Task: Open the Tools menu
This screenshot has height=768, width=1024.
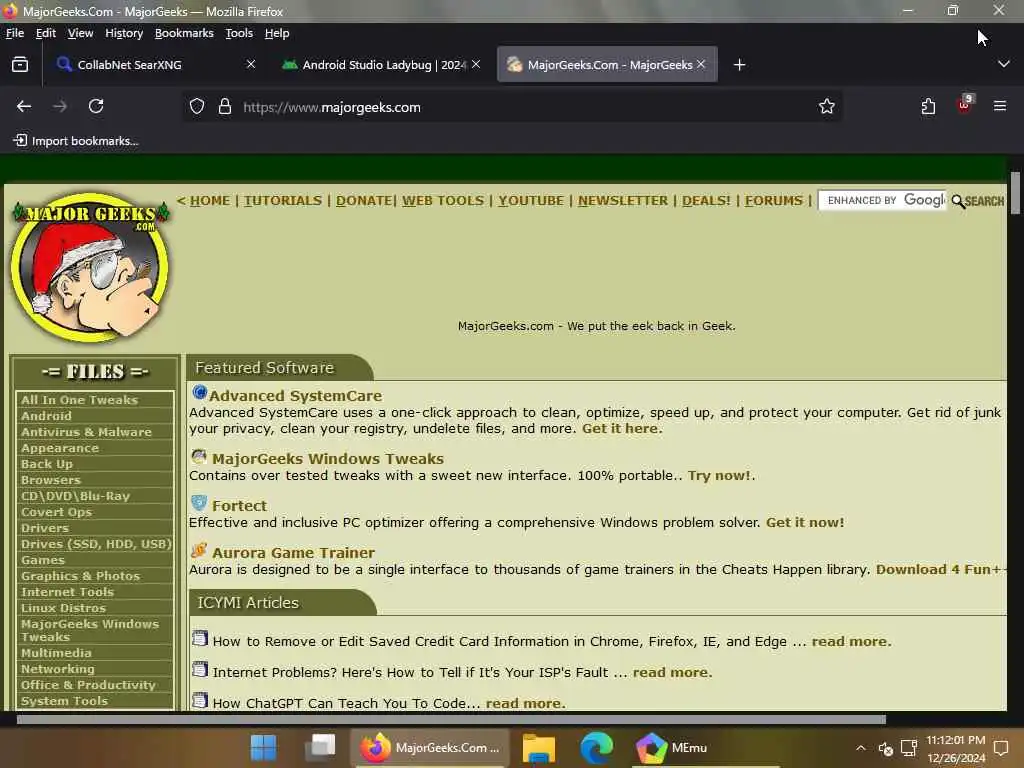Action: 239,33
